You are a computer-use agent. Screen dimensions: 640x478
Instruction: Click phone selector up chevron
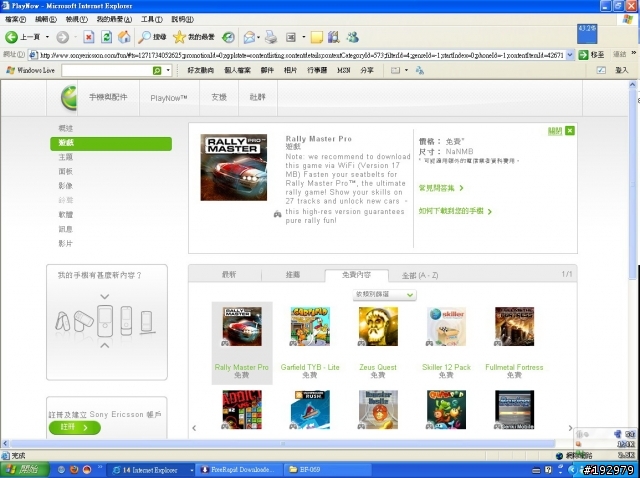(105, 345)
